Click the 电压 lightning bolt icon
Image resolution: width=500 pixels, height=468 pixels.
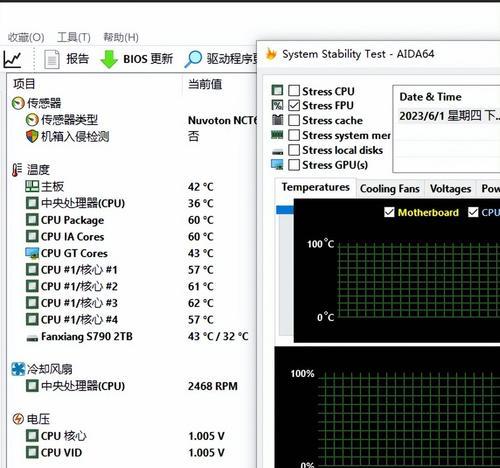coord(18,419)
